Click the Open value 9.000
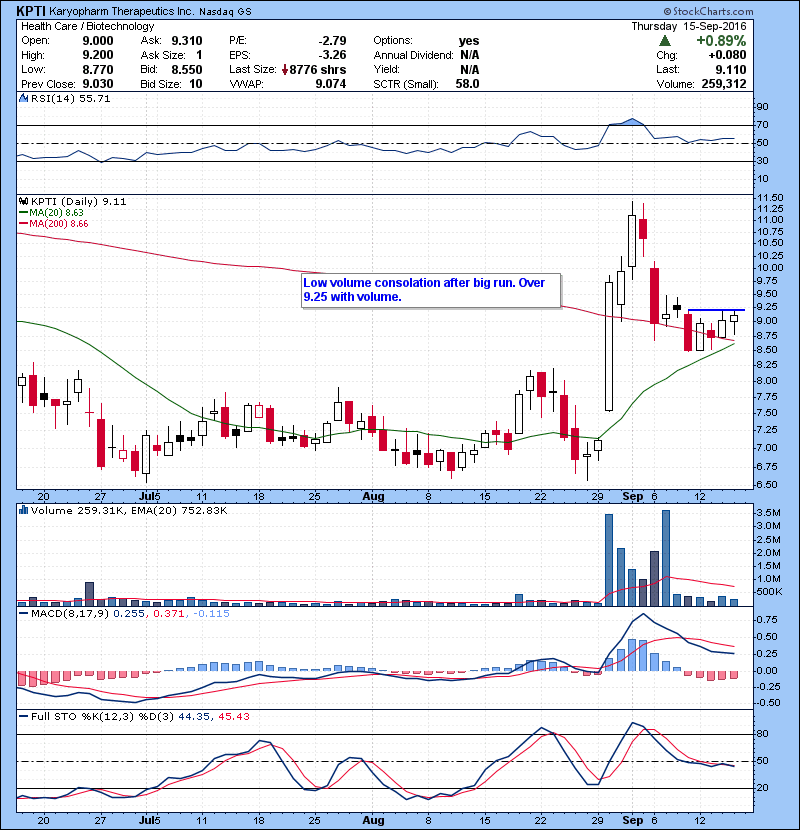The image size is (800, 830). (98, 41)
